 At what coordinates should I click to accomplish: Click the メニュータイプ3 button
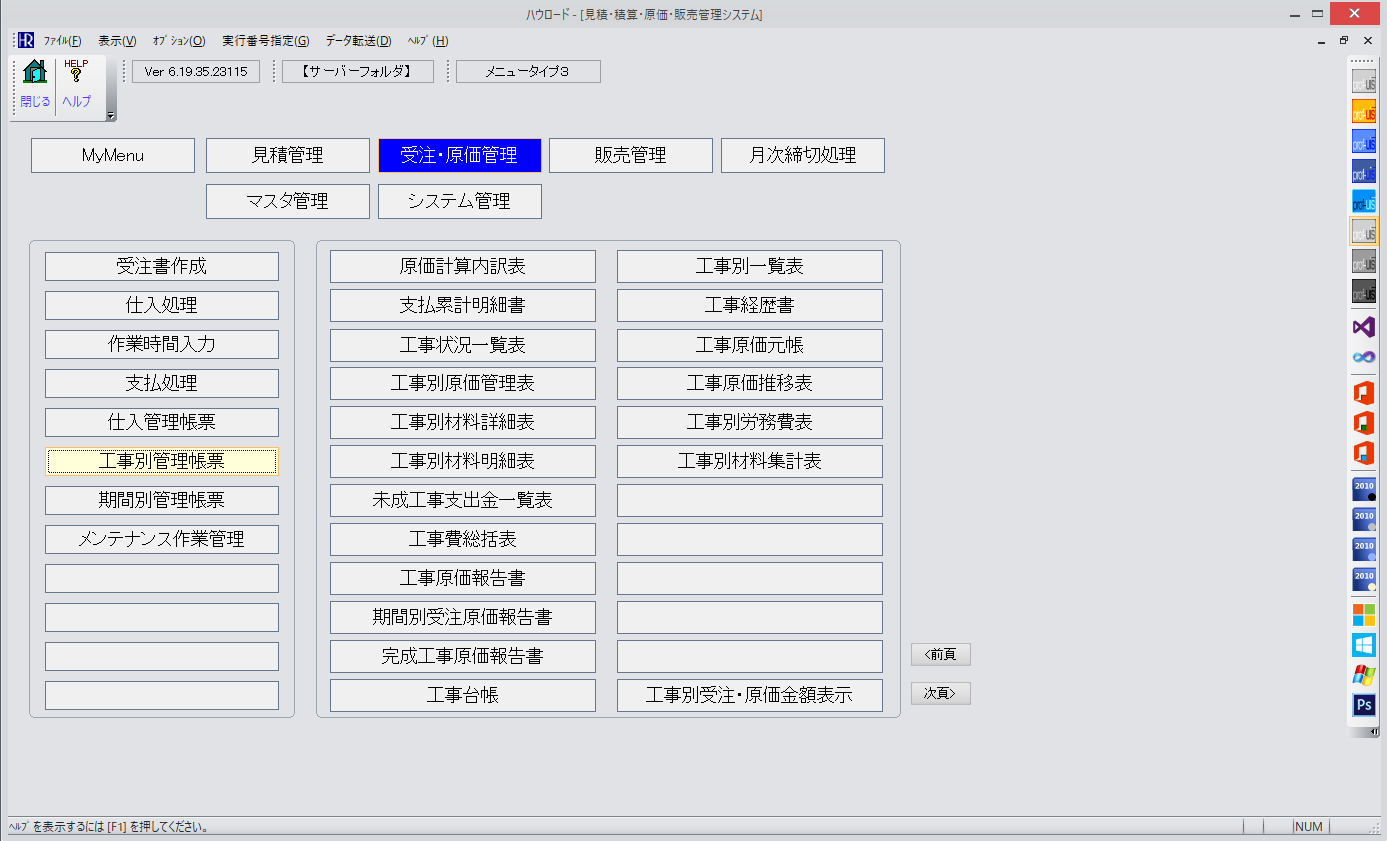point(527,72)
